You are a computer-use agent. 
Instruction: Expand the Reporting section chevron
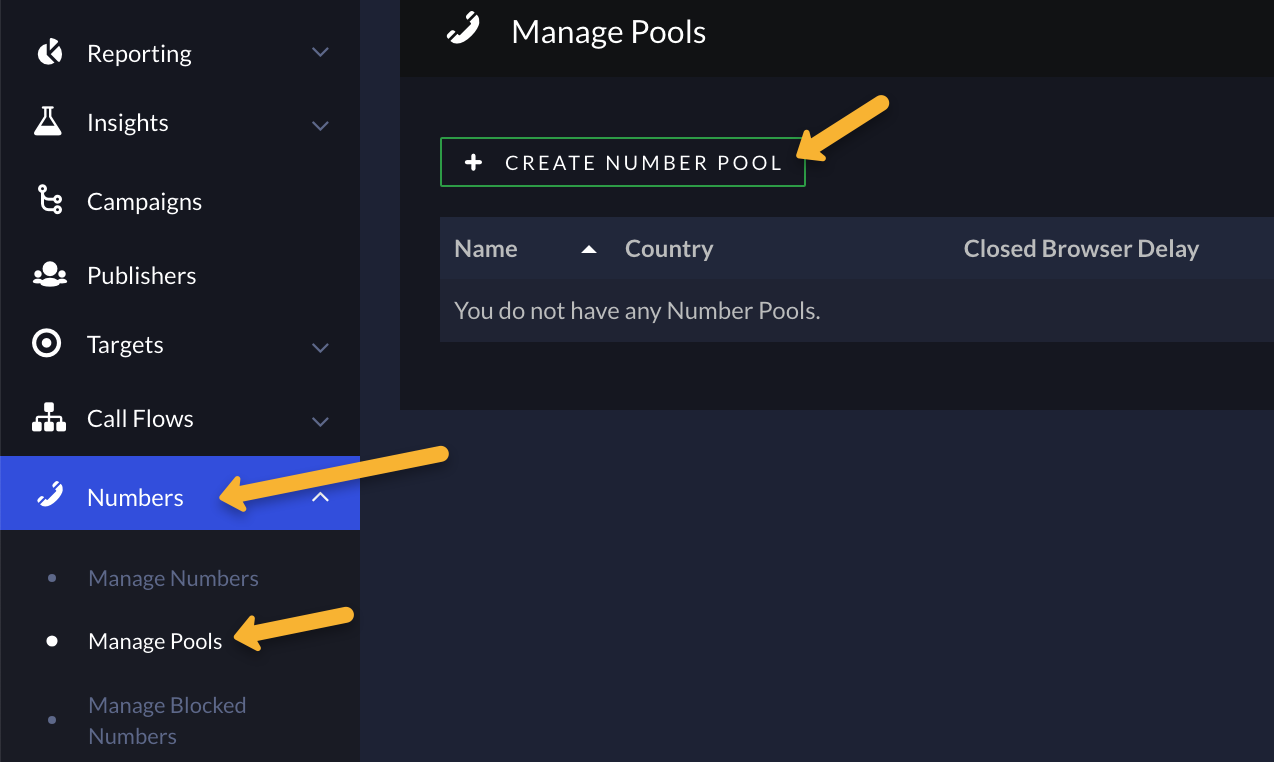click(320, 52)
